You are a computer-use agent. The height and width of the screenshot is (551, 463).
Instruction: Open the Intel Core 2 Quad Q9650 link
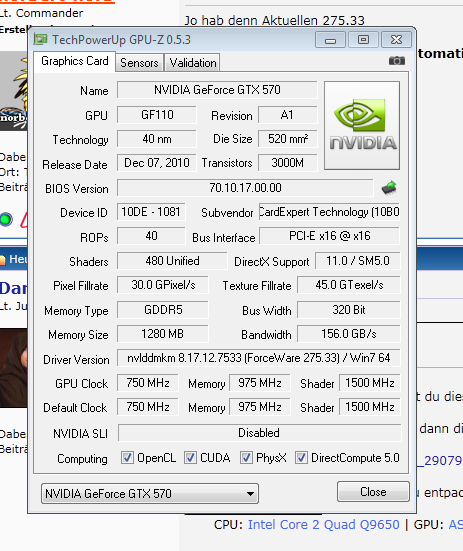pos(324,524)
